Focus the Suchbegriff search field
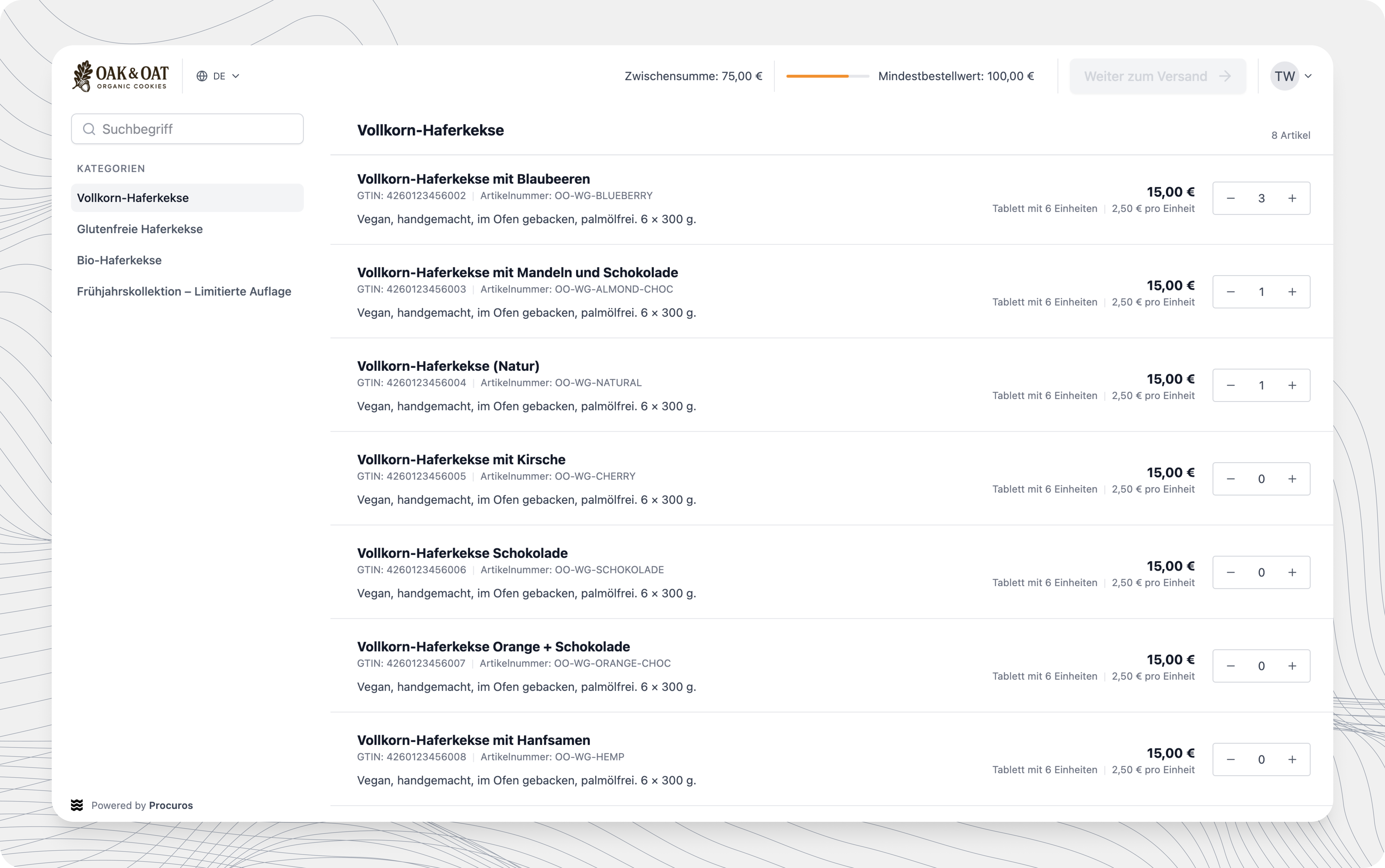 [x=195, y=129]
